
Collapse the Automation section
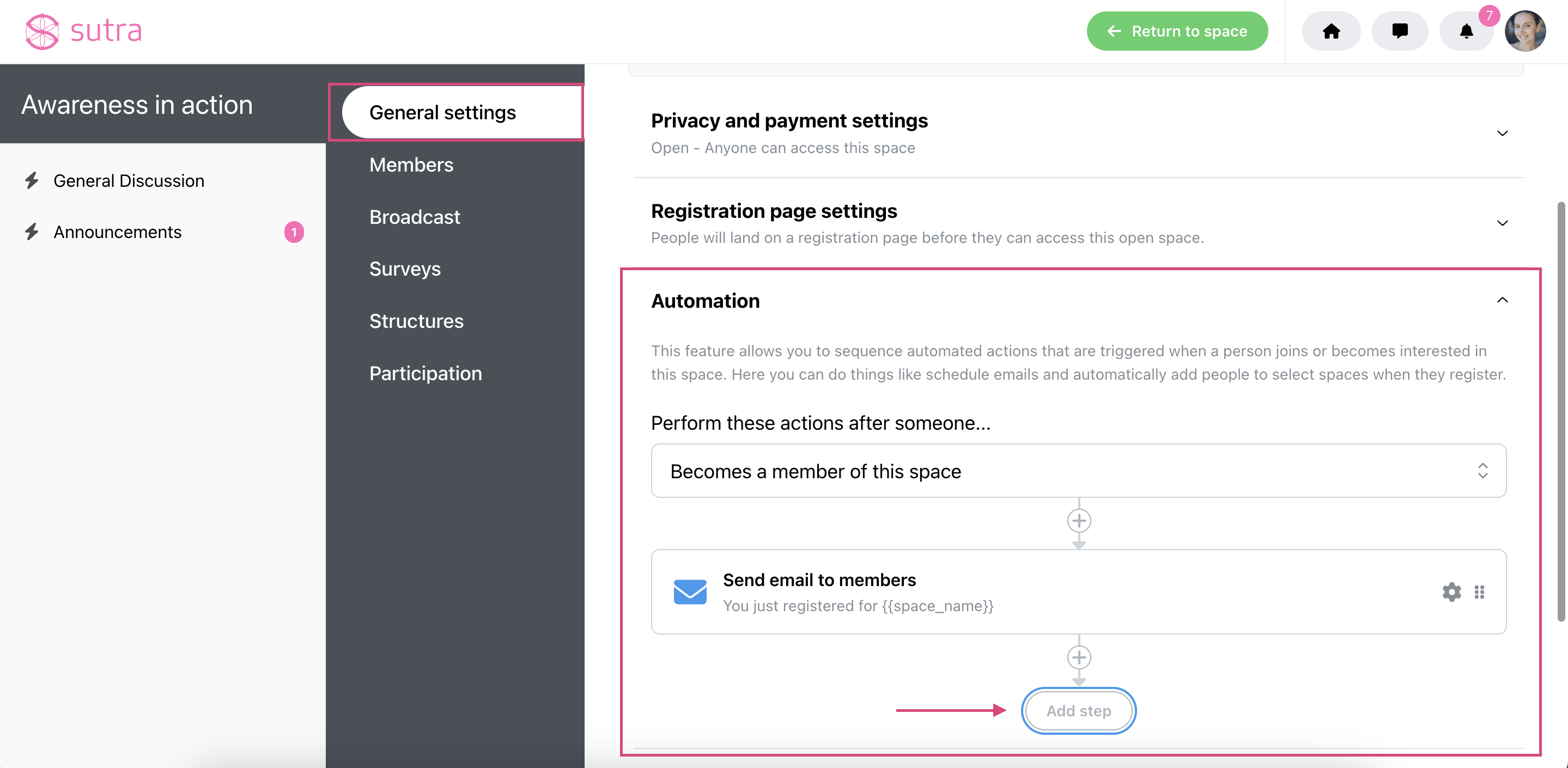pos(1502,300)
